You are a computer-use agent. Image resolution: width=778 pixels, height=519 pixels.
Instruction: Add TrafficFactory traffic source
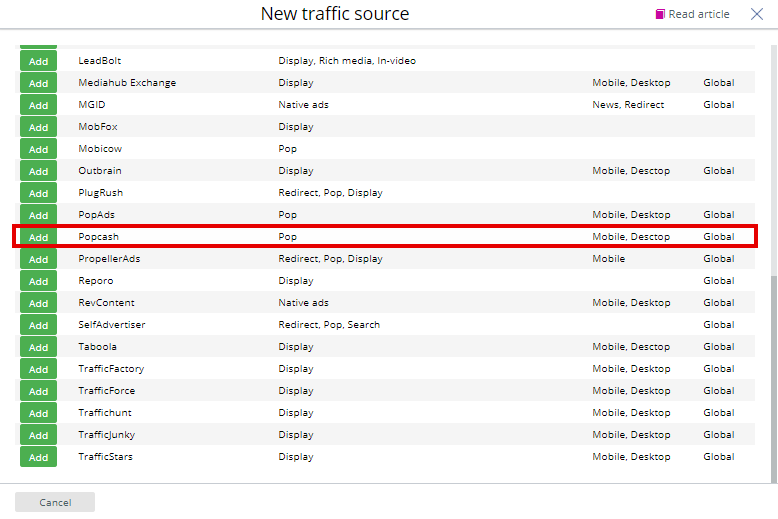click(38, 369)
